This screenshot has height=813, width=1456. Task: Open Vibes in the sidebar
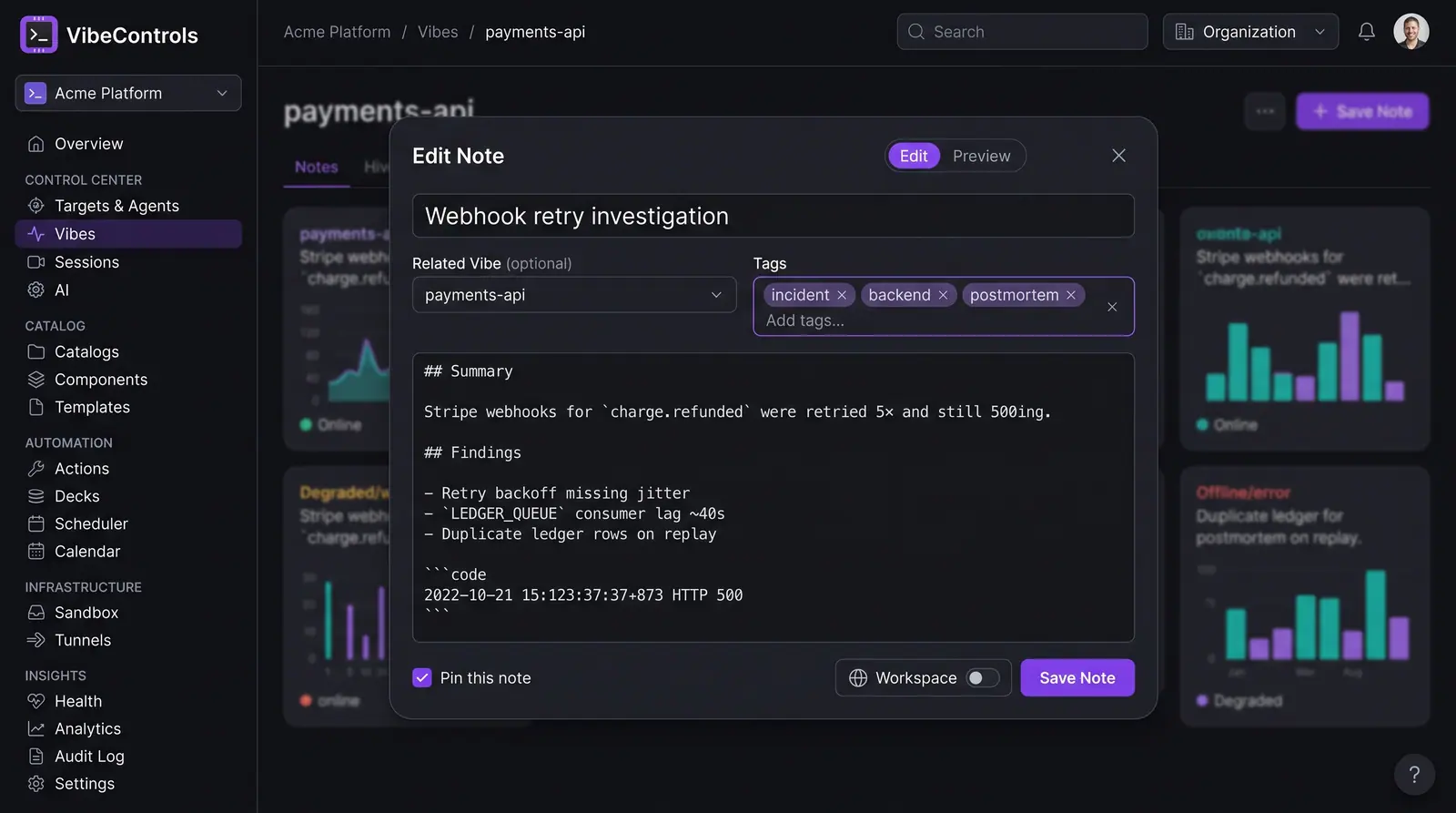coord(128,234)
